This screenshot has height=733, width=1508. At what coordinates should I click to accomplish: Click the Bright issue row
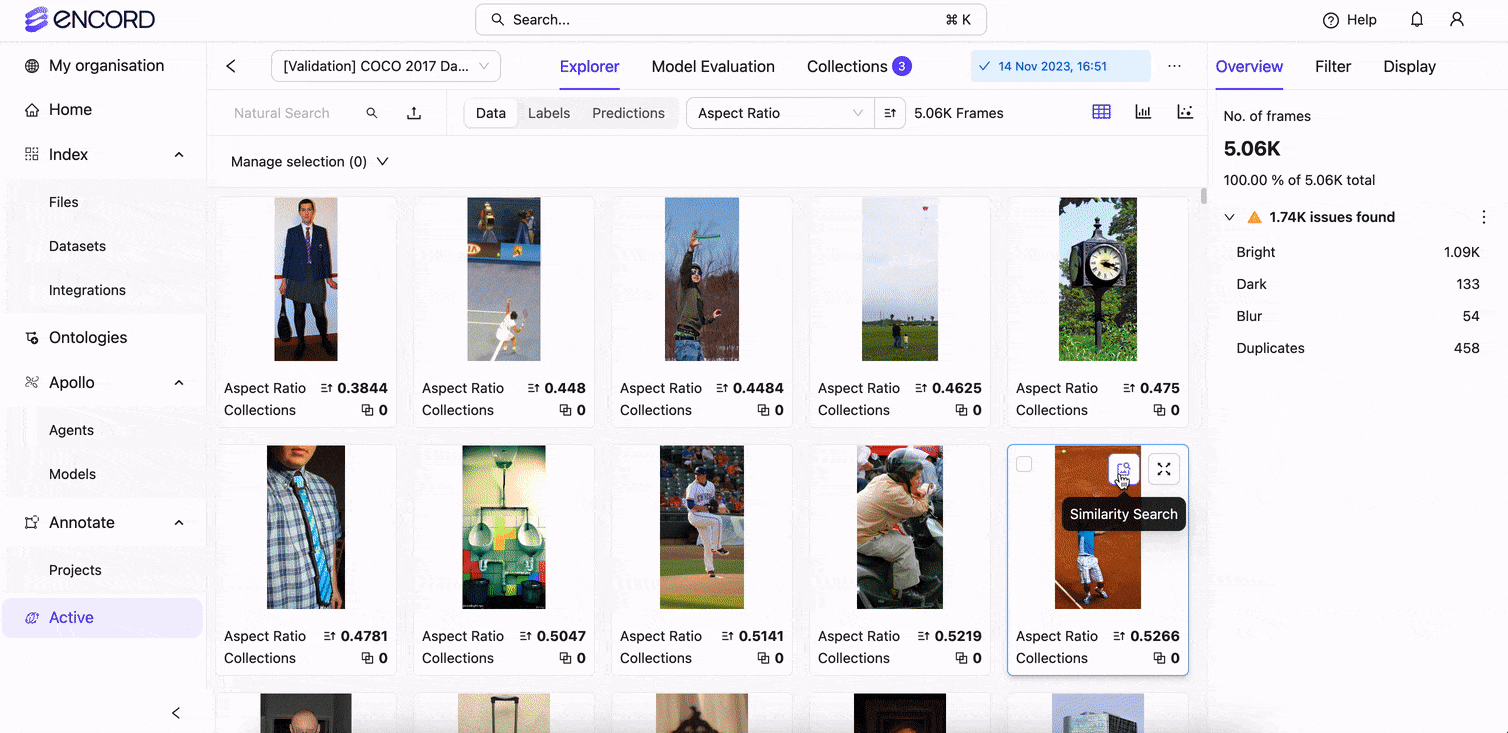click(x=1357, y=252)
